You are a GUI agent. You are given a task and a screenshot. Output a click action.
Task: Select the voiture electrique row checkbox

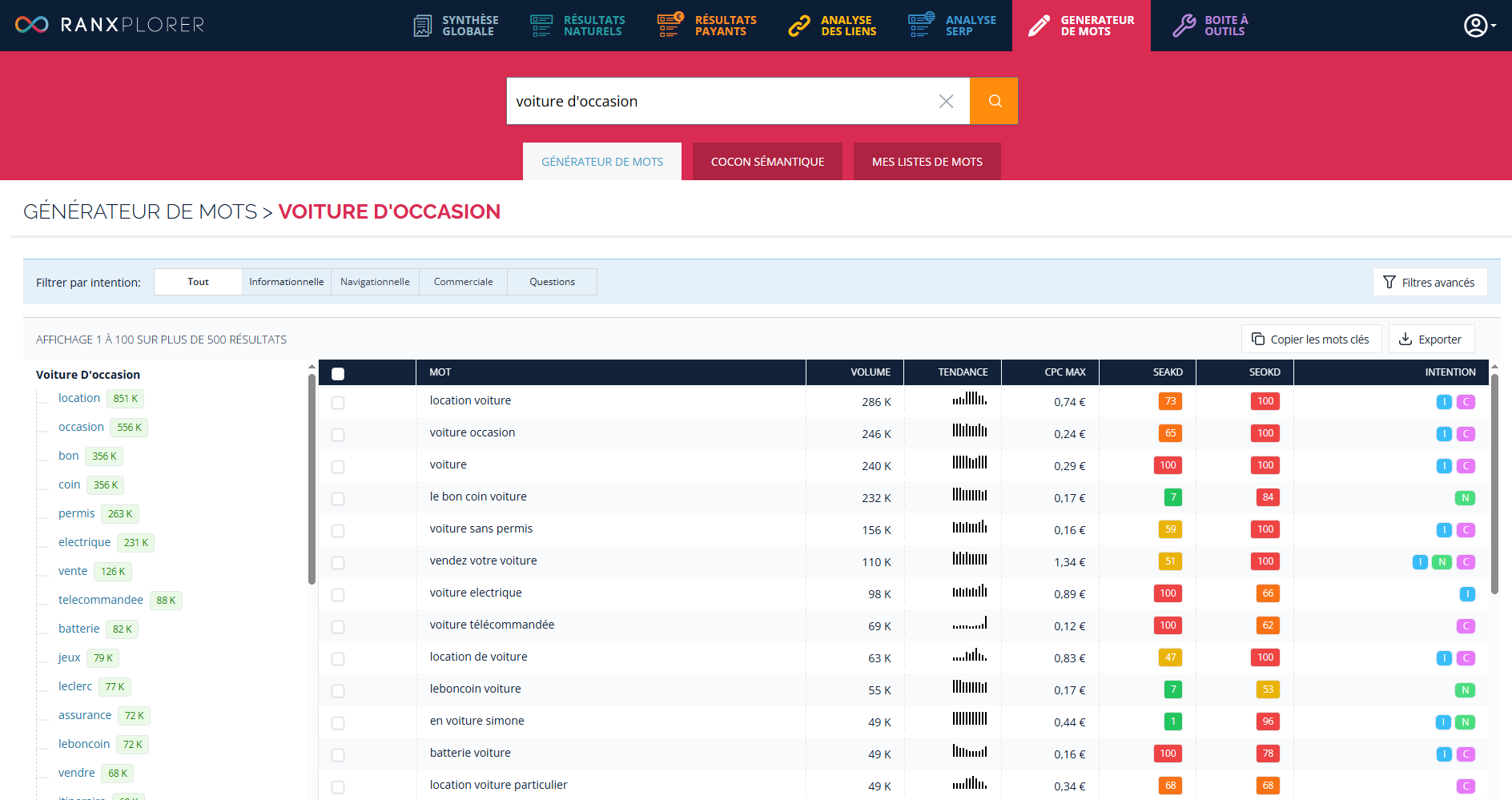[338, 595]
